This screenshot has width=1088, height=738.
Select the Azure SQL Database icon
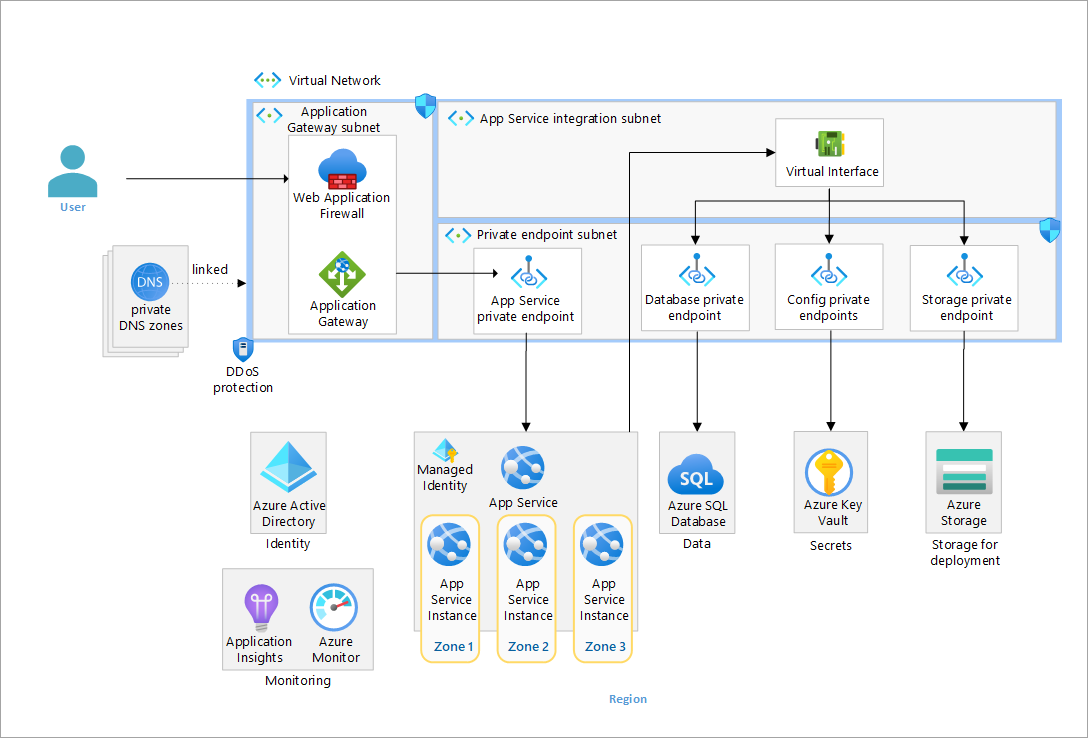coord(696,475)
